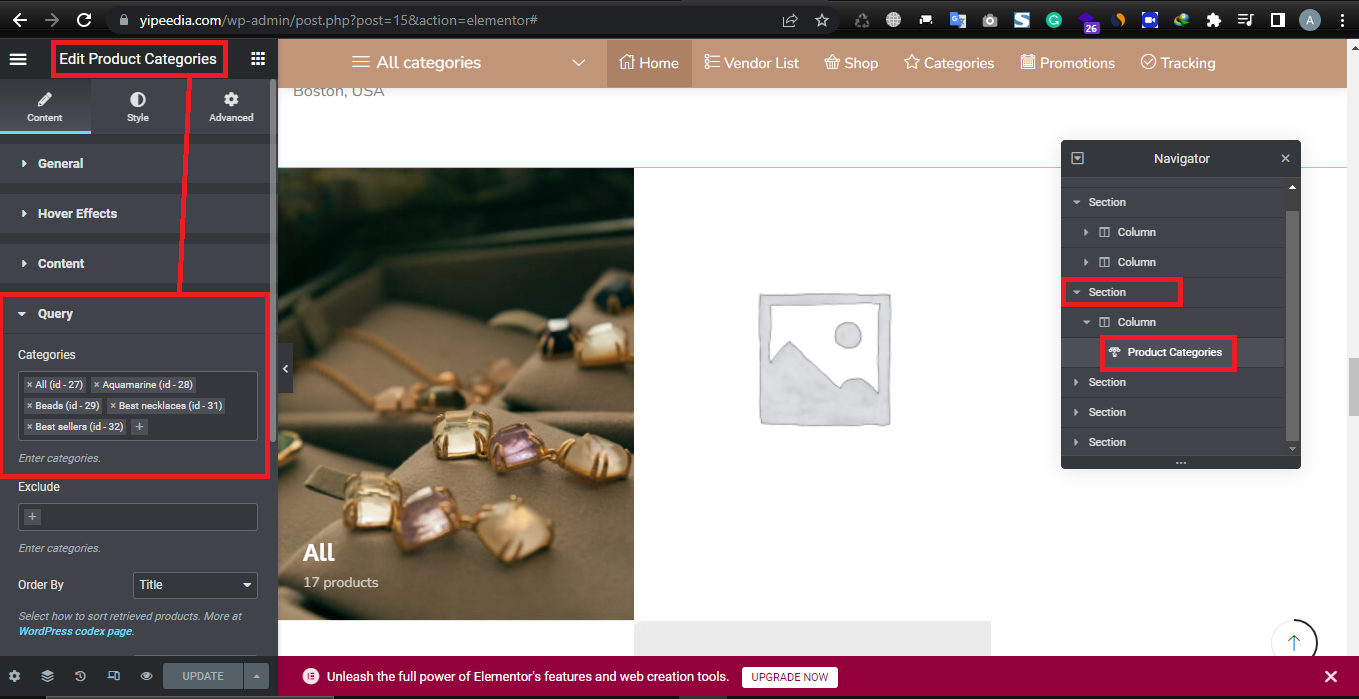Open the Shop menu item
1359x699 pixels.
[x=851, y=63]
